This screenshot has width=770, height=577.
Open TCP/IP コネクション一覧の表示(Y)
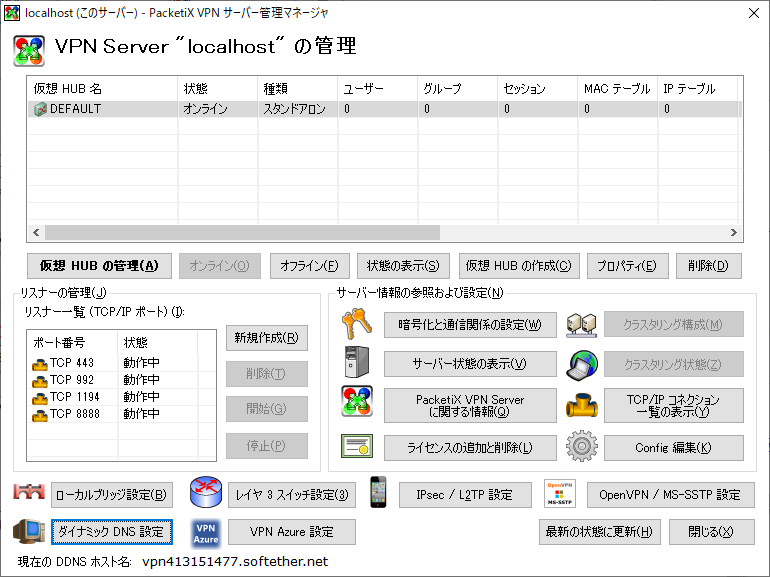(673, 406)
